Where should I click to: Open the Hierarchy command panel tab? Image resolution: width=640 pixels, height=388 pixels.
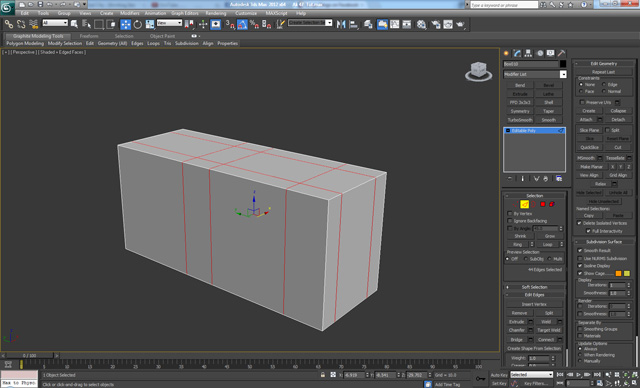[x=529, y=53]
